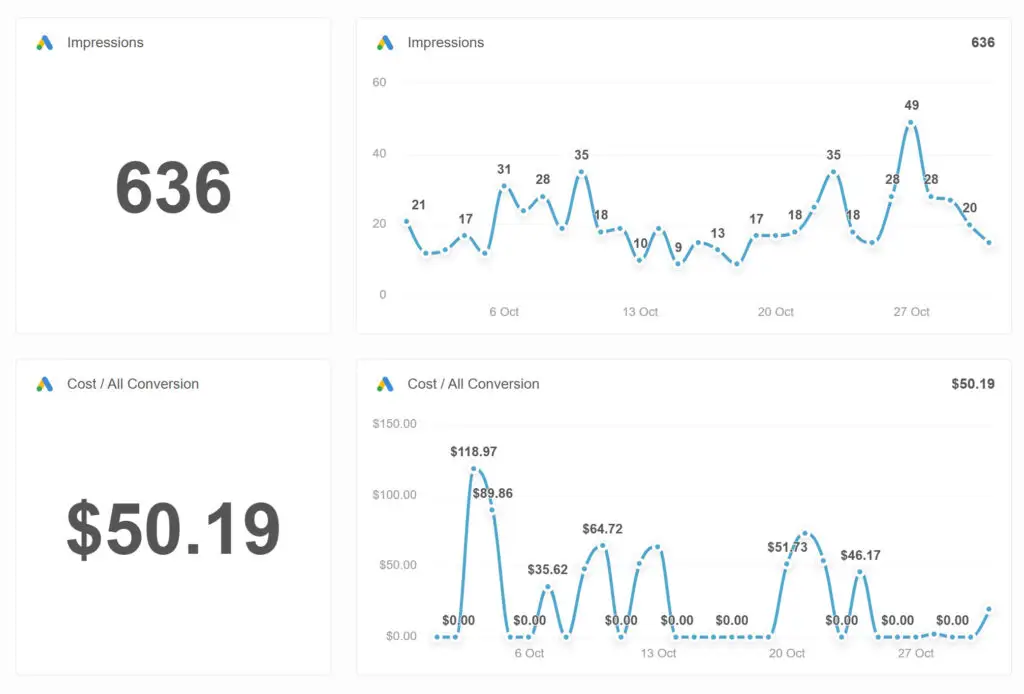Click Google Ads icon on Impressions stat card
The height and width of the screenshot is (694, 1024).
44,43
